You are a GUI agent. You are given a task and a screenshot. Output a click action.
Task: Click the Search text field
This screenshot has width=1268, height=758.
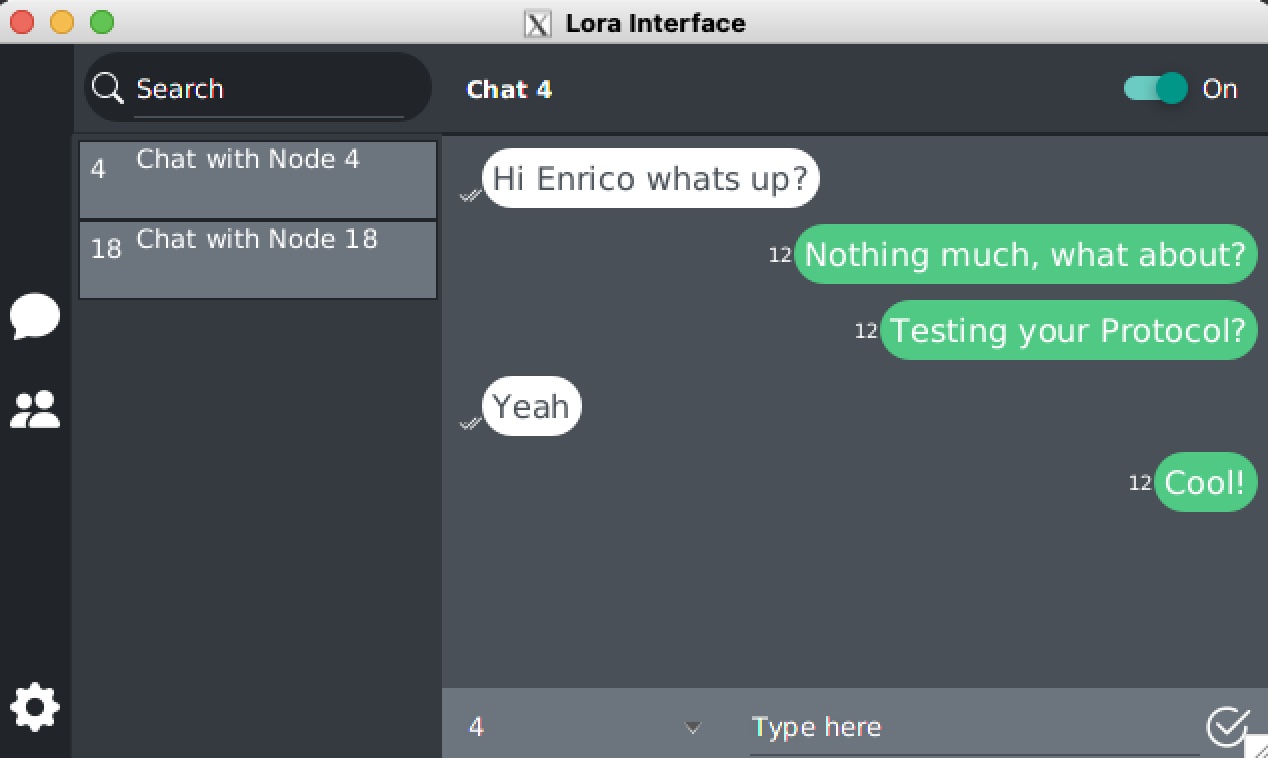click(268, 89)
